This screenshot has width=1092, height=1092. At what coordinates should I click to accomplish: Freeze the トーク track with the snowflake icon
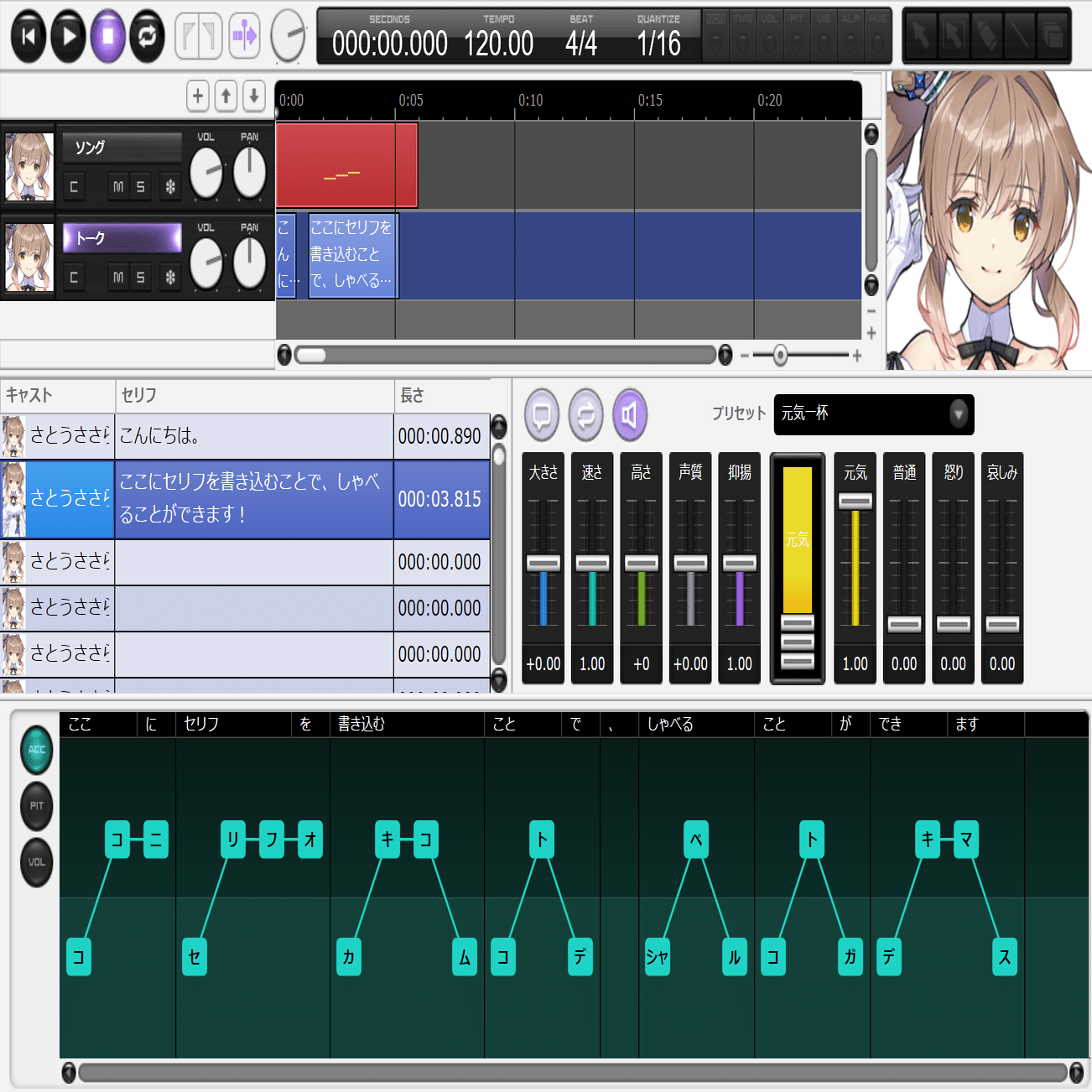[x=170, y=278]
